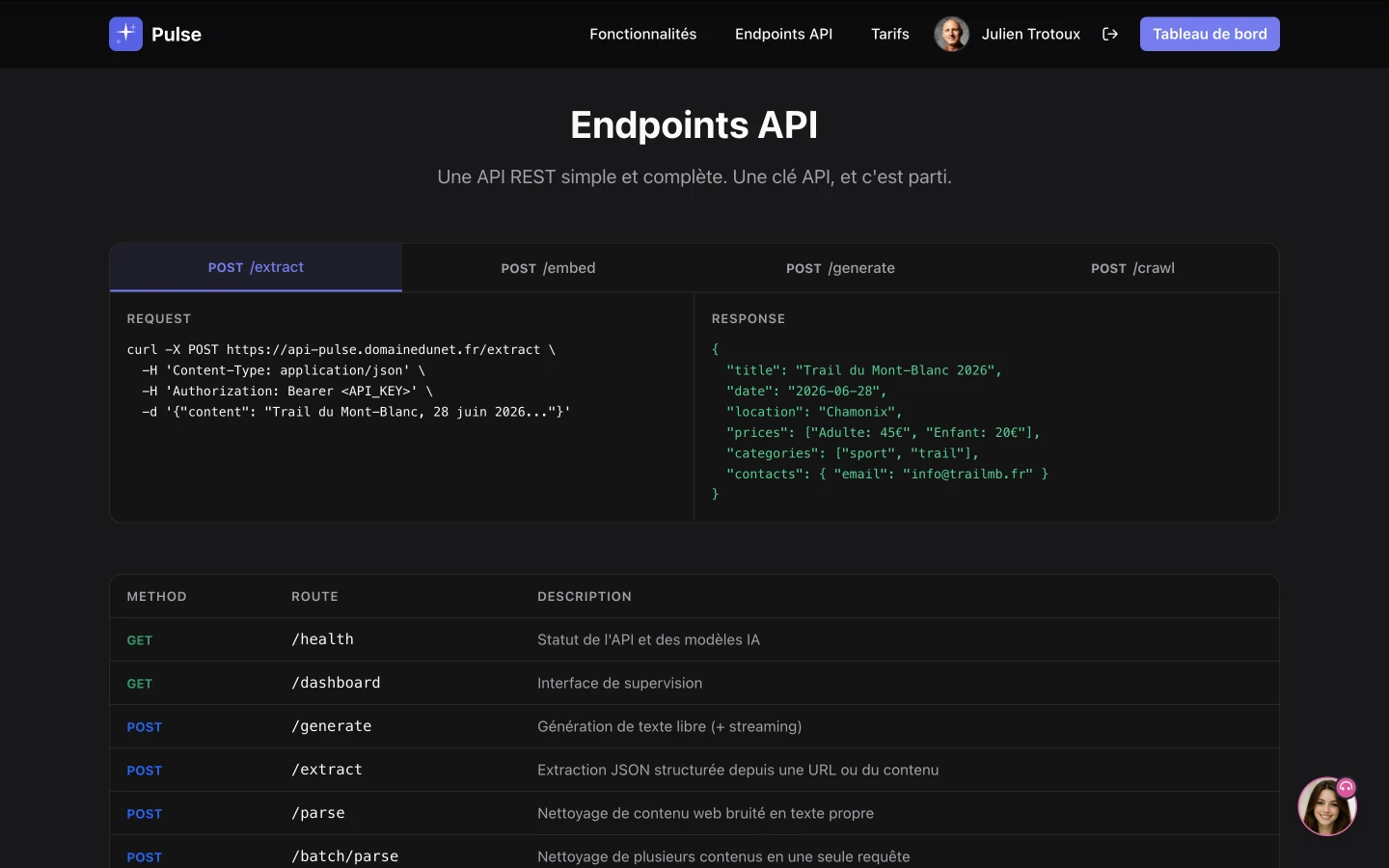The height and width of the screenshot is (868, 1389).
Task: Select the /dashboard route row
Action: [x=336, y=683]
